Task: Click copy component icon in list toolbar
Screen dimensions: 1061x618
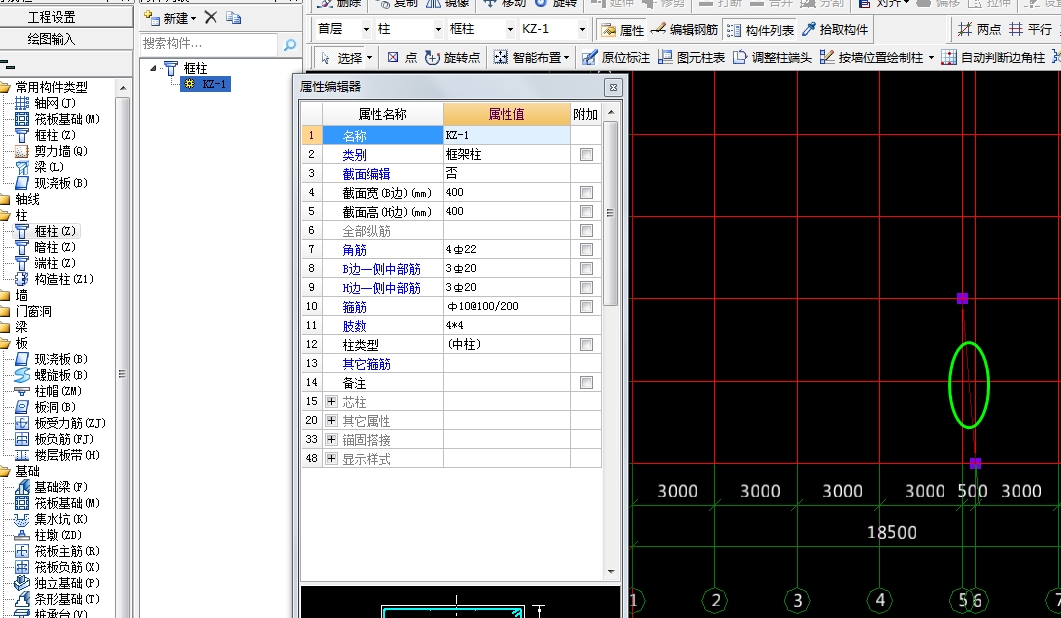Action: coord(233,18)
